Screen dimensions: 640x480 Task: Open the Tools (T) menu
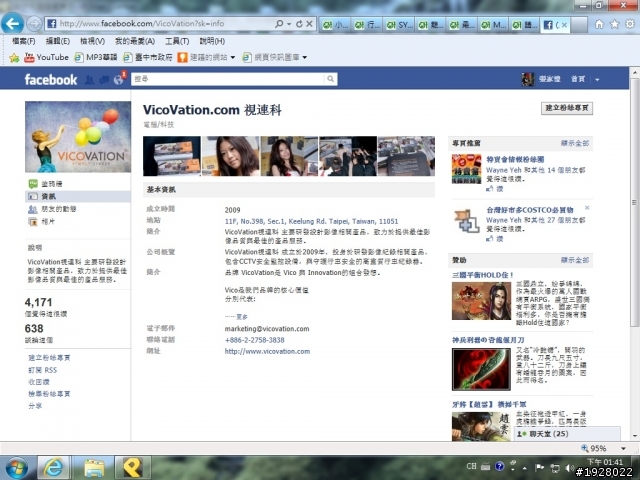coord(177,41)
